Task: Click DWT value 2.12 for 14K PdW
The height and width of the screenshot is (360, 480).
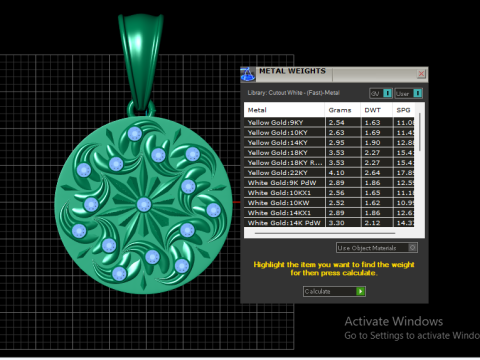Action: [x=372, y=223]
